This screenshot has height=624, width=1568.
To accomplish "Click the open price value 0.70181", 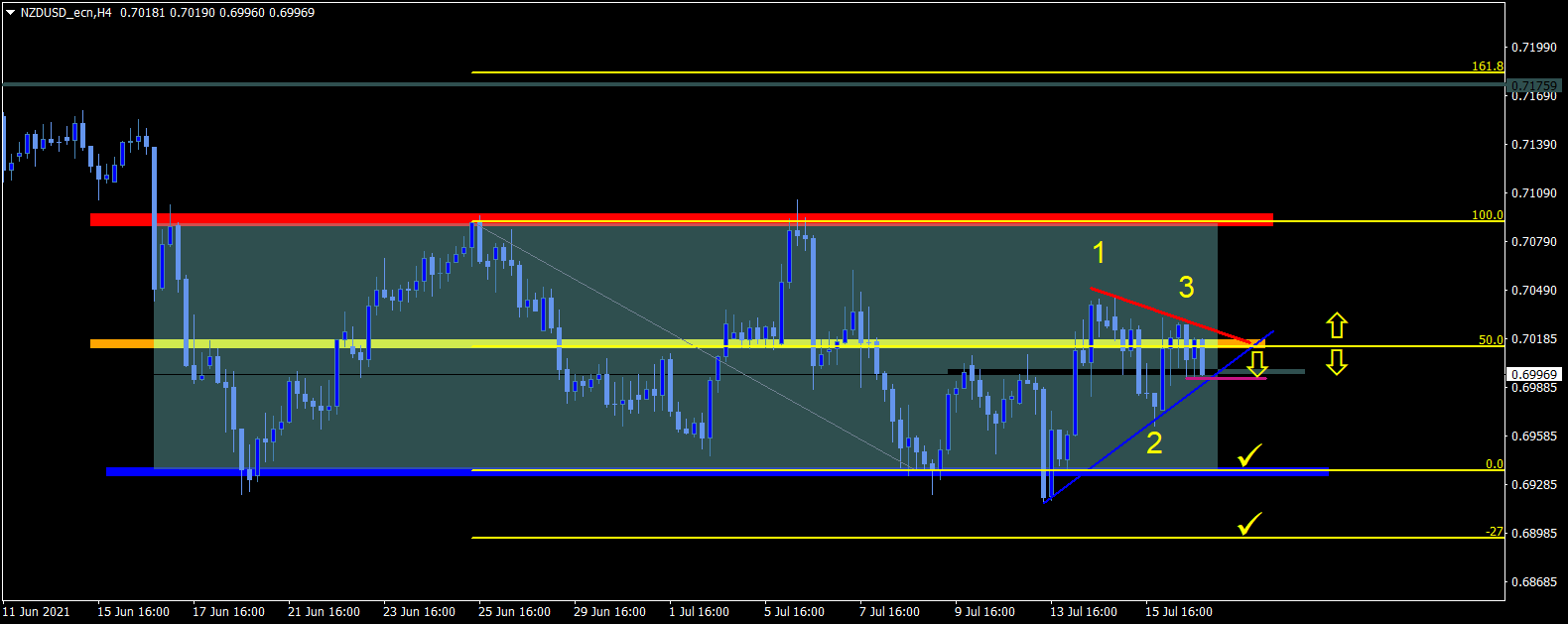I will pyautogui.click(x=141, y=13).
